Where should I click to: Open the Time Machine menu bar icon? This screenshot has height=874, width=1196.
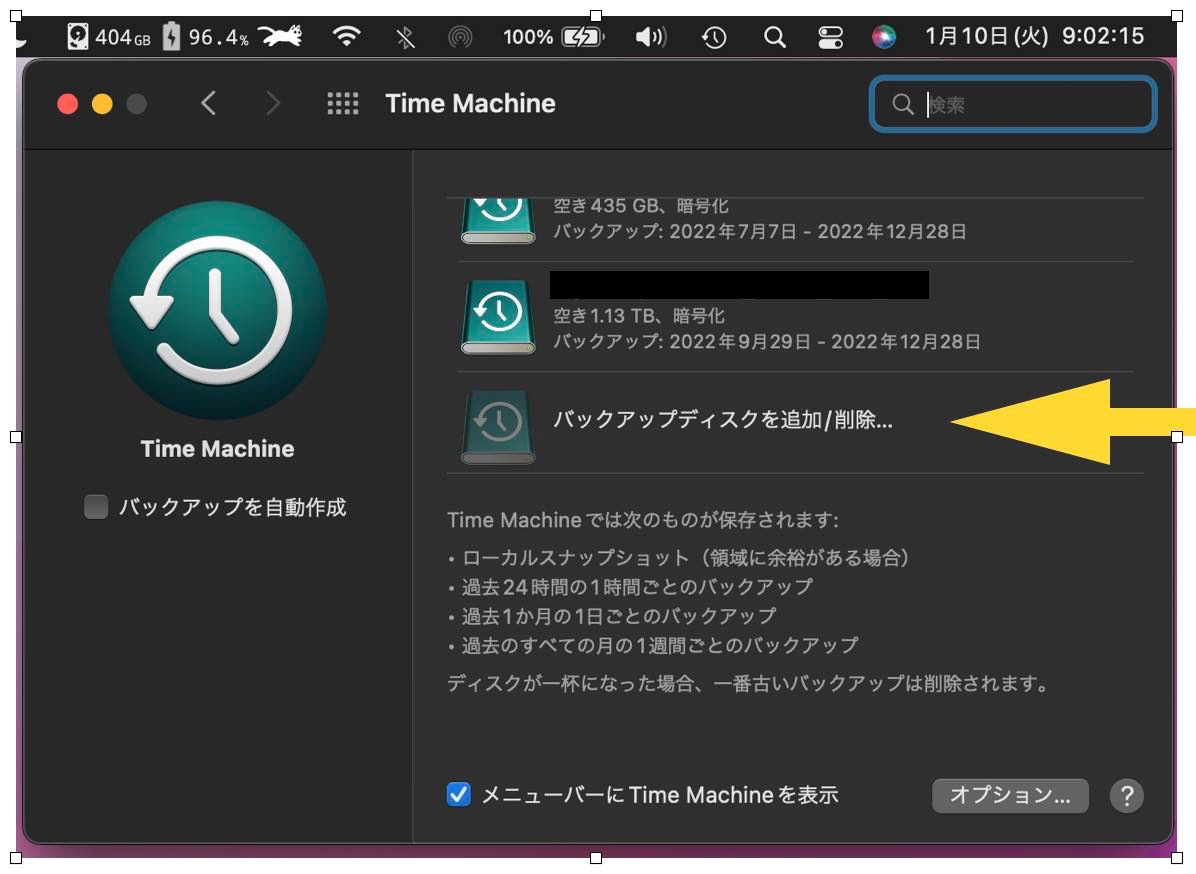pyautogui.click(x=714, y=37)
